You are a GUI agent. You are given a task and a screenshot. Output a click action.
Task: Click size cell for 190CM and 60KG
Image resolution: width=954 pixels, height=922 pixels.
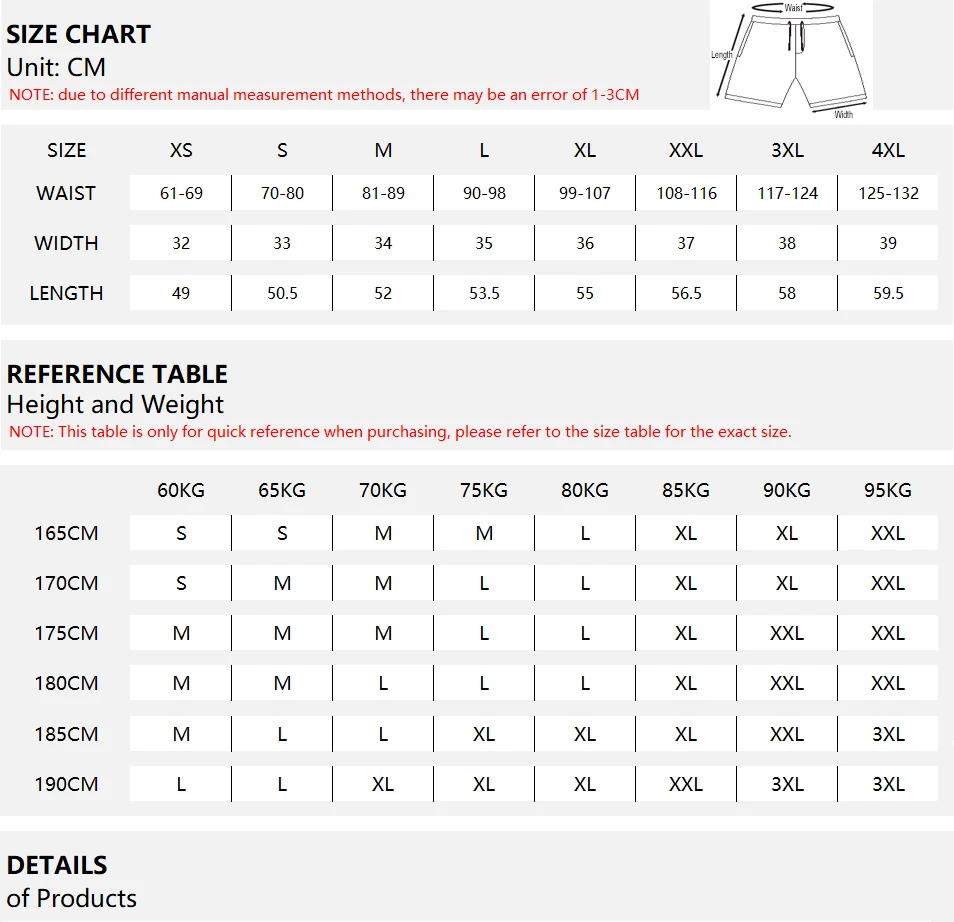pyautogui.click(x=181, y=784)
